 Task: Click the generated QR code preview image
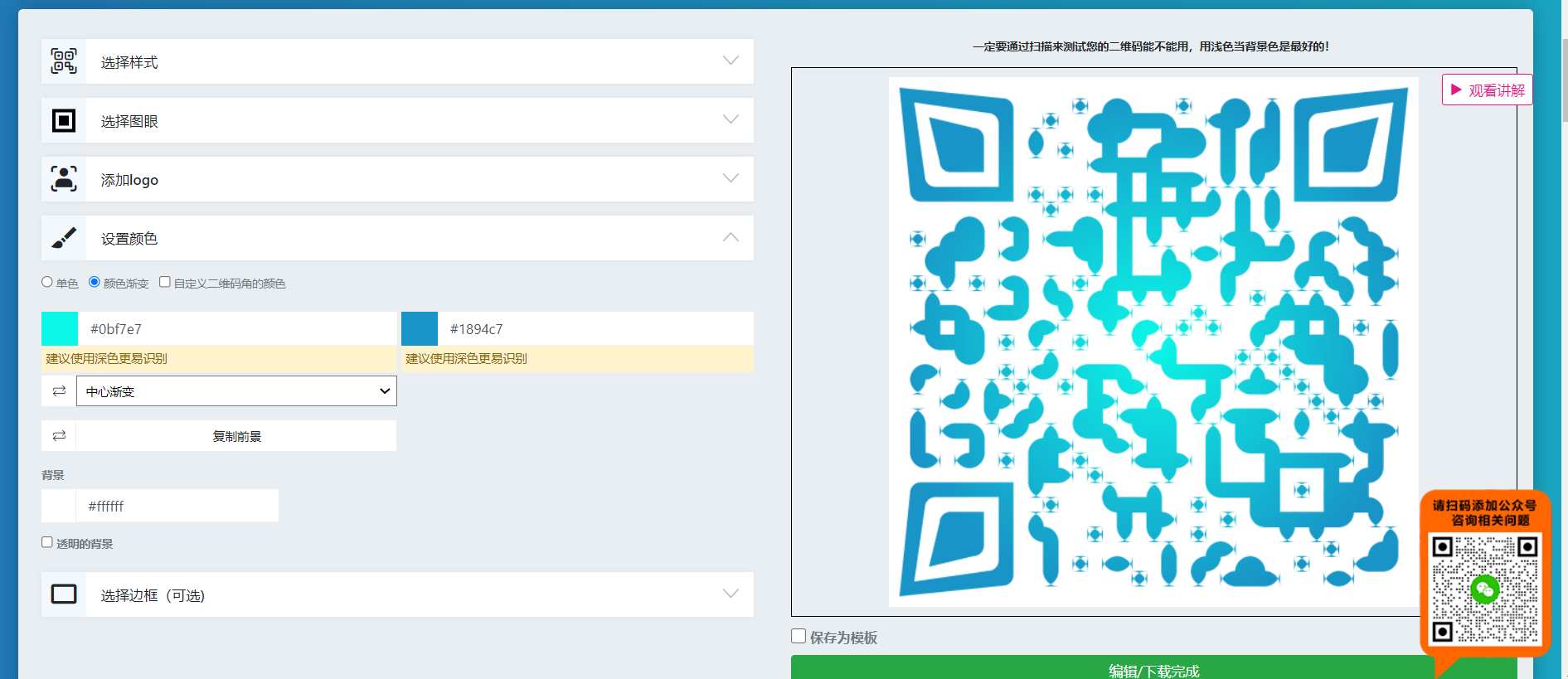1153,342
